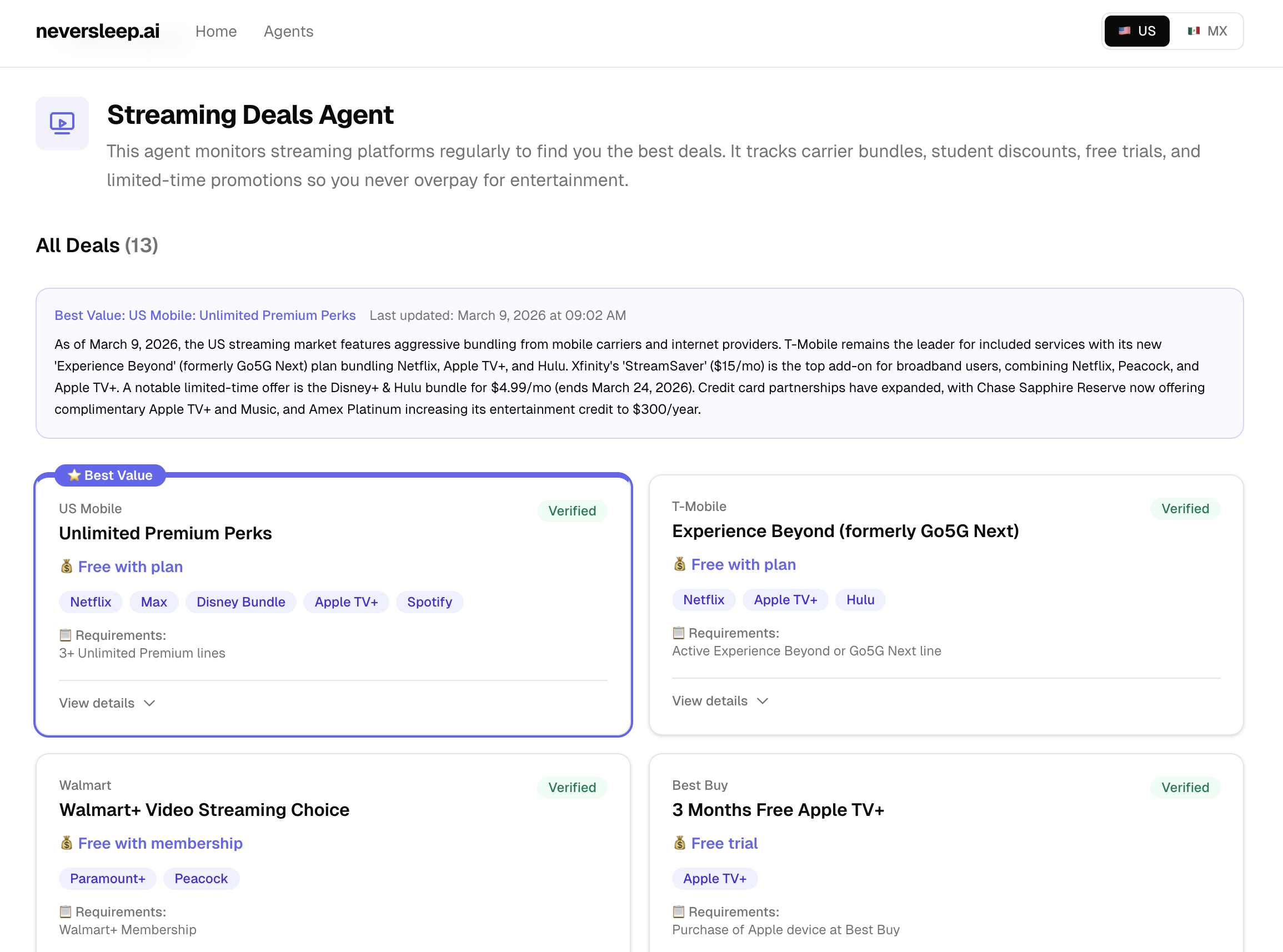
Task: Open the Agents nav item
Action: [x=289, y=31]
